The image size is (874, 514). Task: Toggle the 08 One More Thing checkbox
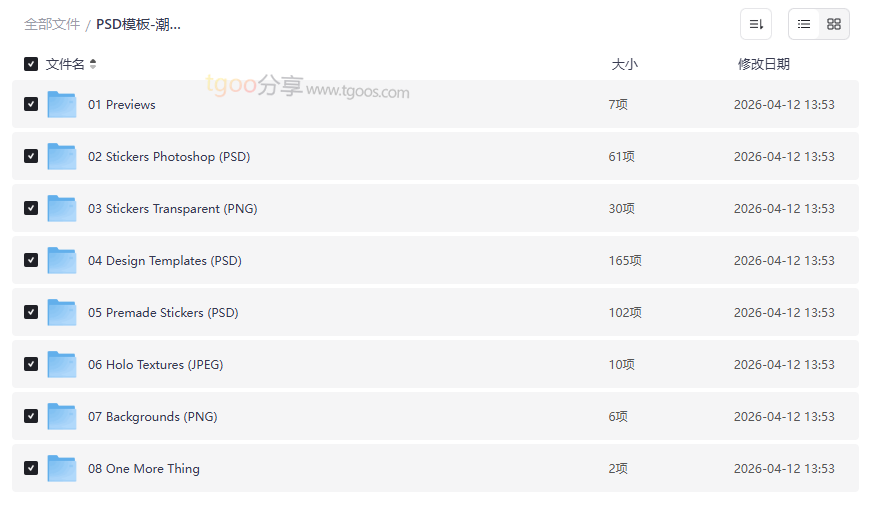(x=31, y=468)
